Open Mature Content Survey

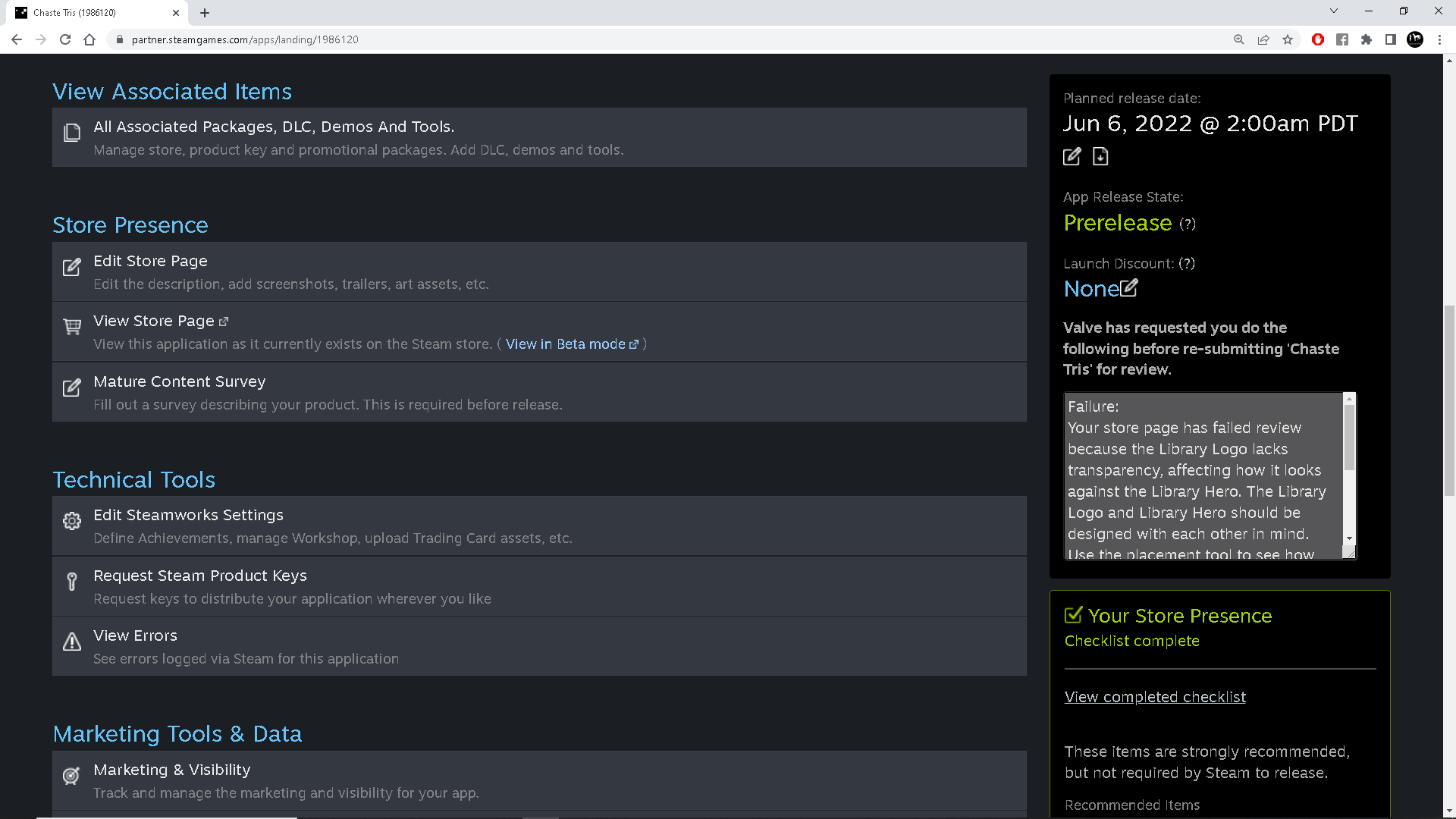pos(179,381)
